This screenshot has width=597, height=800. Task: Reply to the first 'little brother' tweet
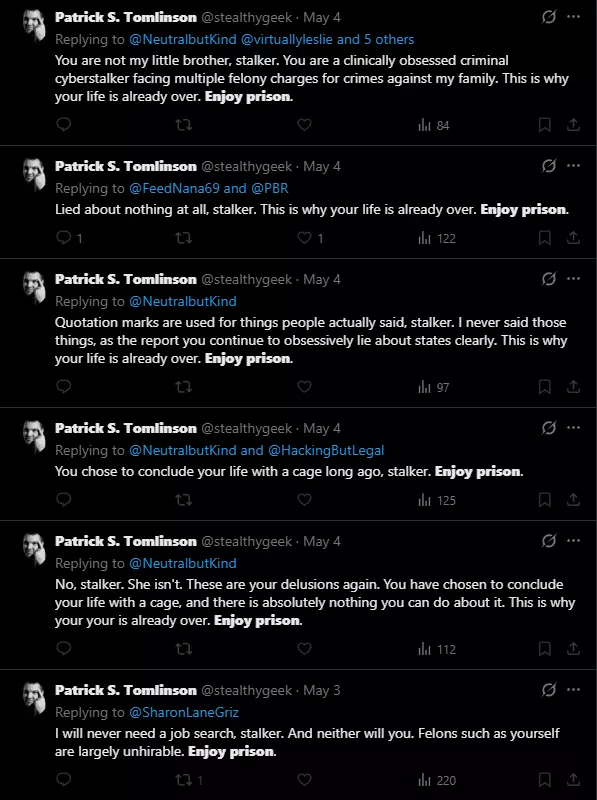tap(63, 124)
